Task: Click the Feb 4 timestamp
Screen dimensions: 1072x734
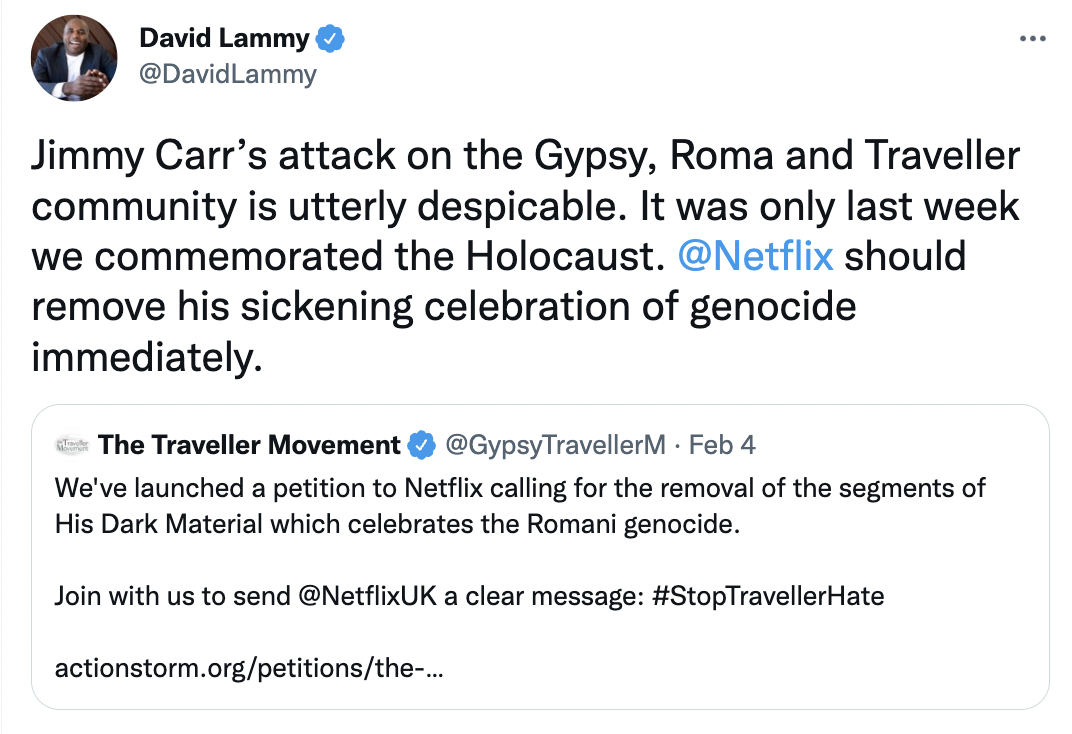Action: tap(722, 445)
